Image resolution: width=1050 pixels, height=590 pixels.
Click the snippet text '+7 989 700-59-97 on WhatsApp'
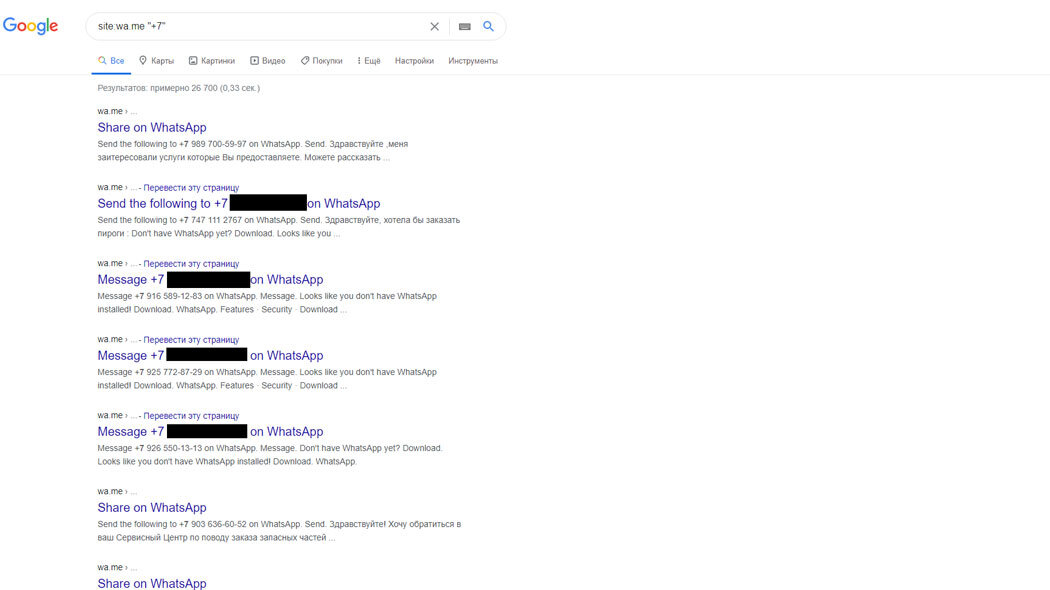(240, 144)
